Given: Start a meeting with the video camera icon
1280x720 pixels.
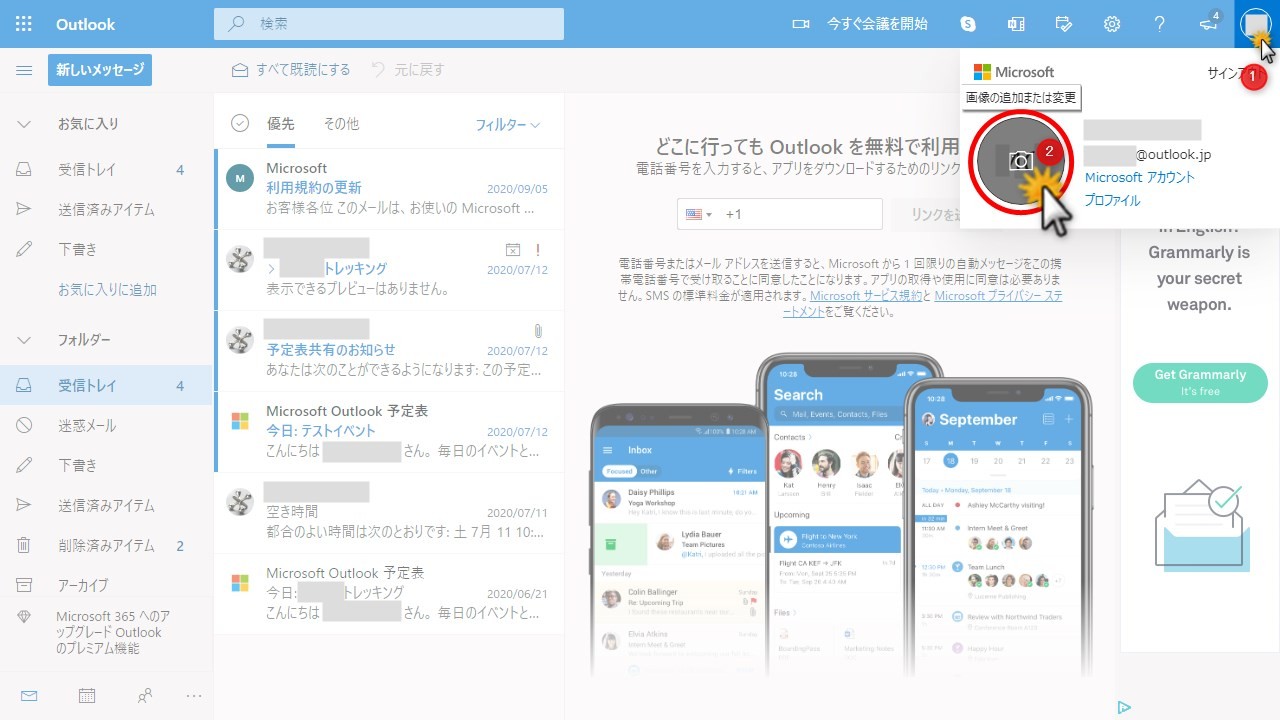Looking at the screenshot, I should pos(800,24).
